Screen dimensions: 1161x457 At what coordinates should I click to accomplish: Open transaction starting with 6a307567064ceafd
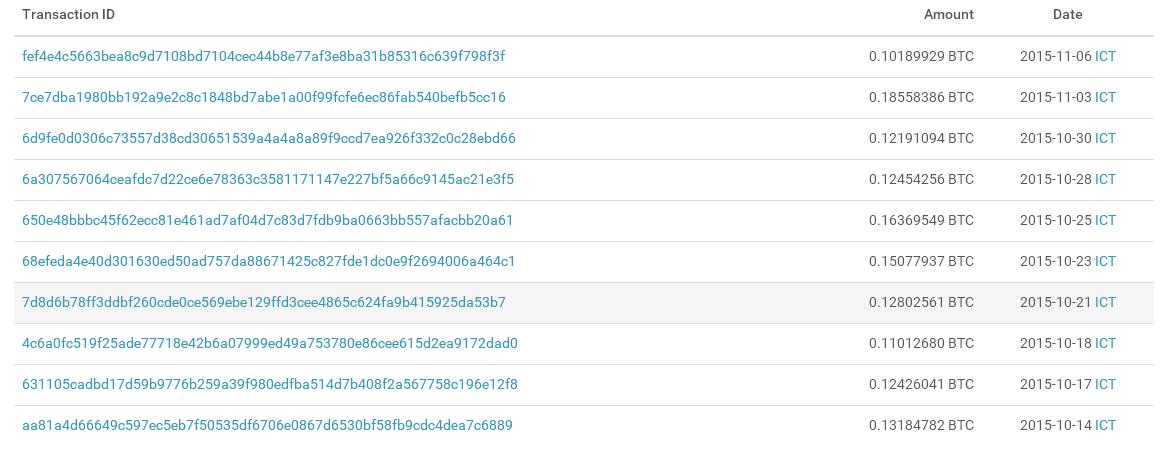[x=267, y=180]
